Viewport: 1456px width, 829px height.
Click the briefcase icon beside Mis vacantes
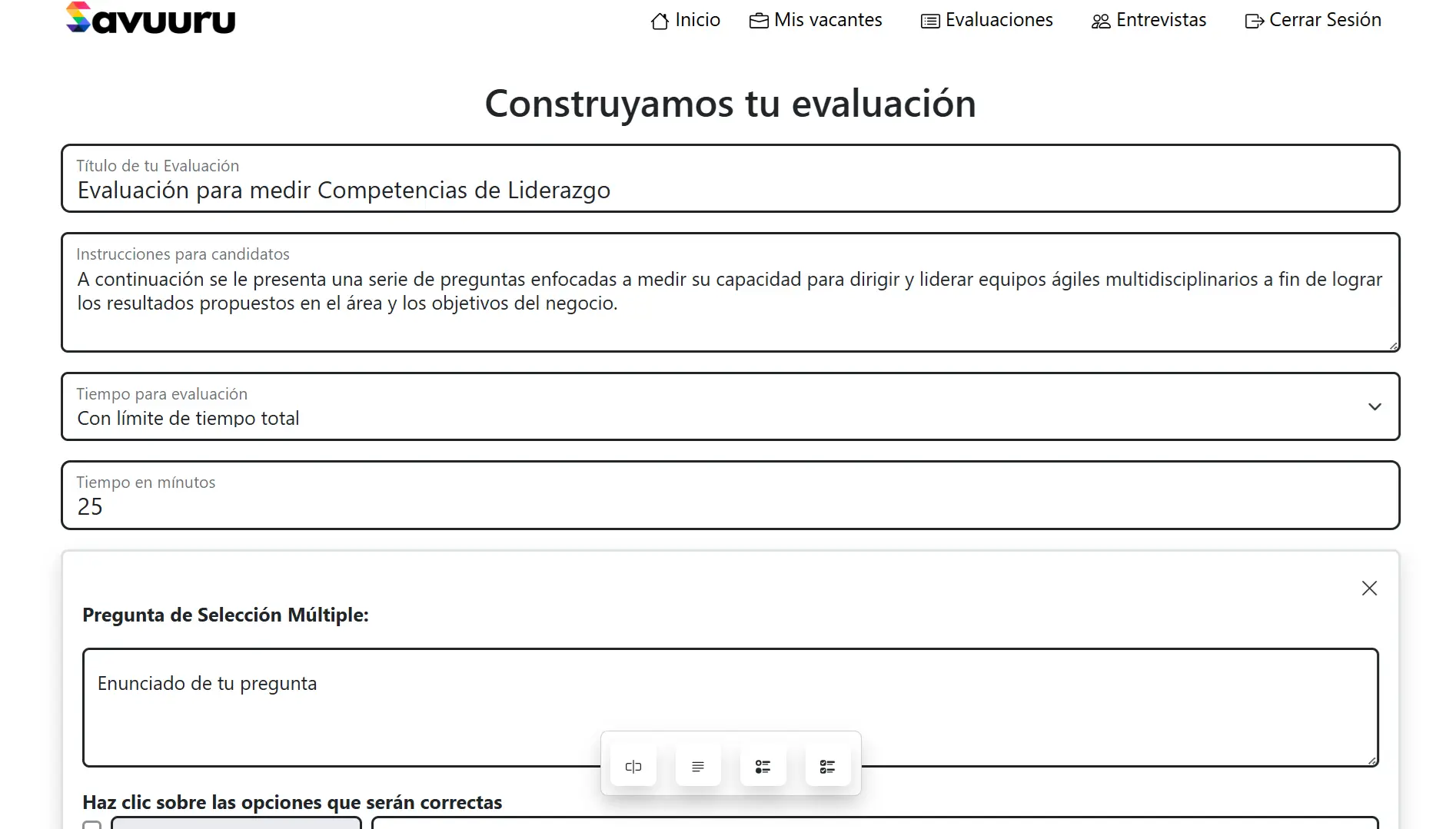[758, 21]
